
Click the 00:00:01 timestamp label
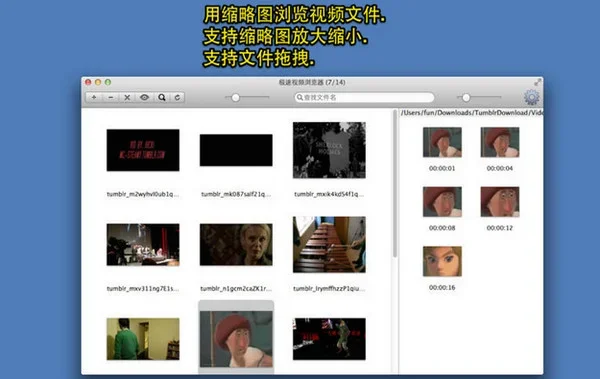442,168
